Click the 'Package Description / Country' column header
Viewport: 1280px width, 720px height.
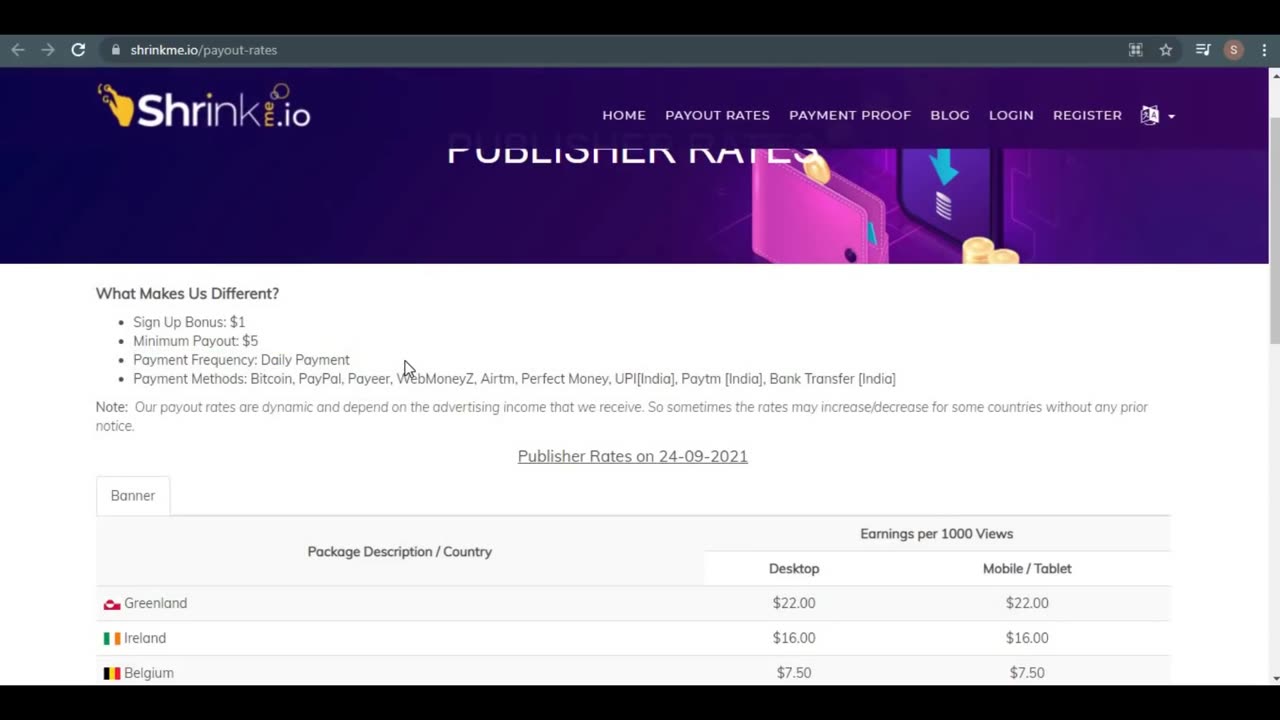[x=400, y=552]
